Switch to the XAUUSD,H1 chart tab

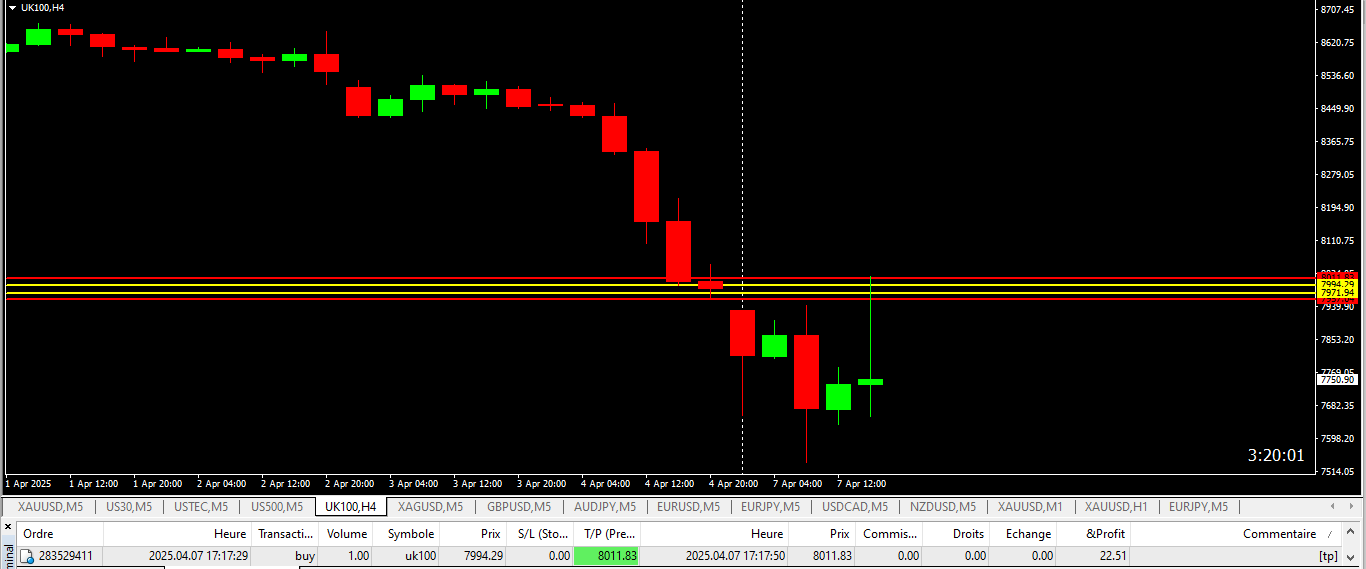point(1116,506)
